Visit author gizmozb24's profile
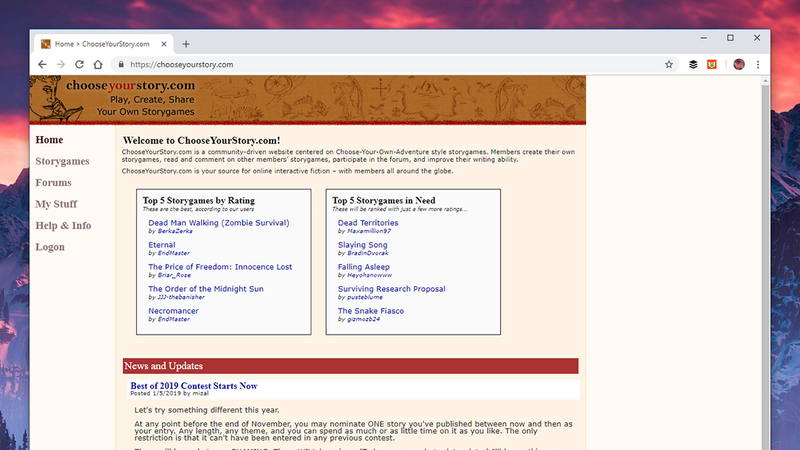Image resolution: width=800 pixels, height=450 pixels. click(x=363, y=319)
